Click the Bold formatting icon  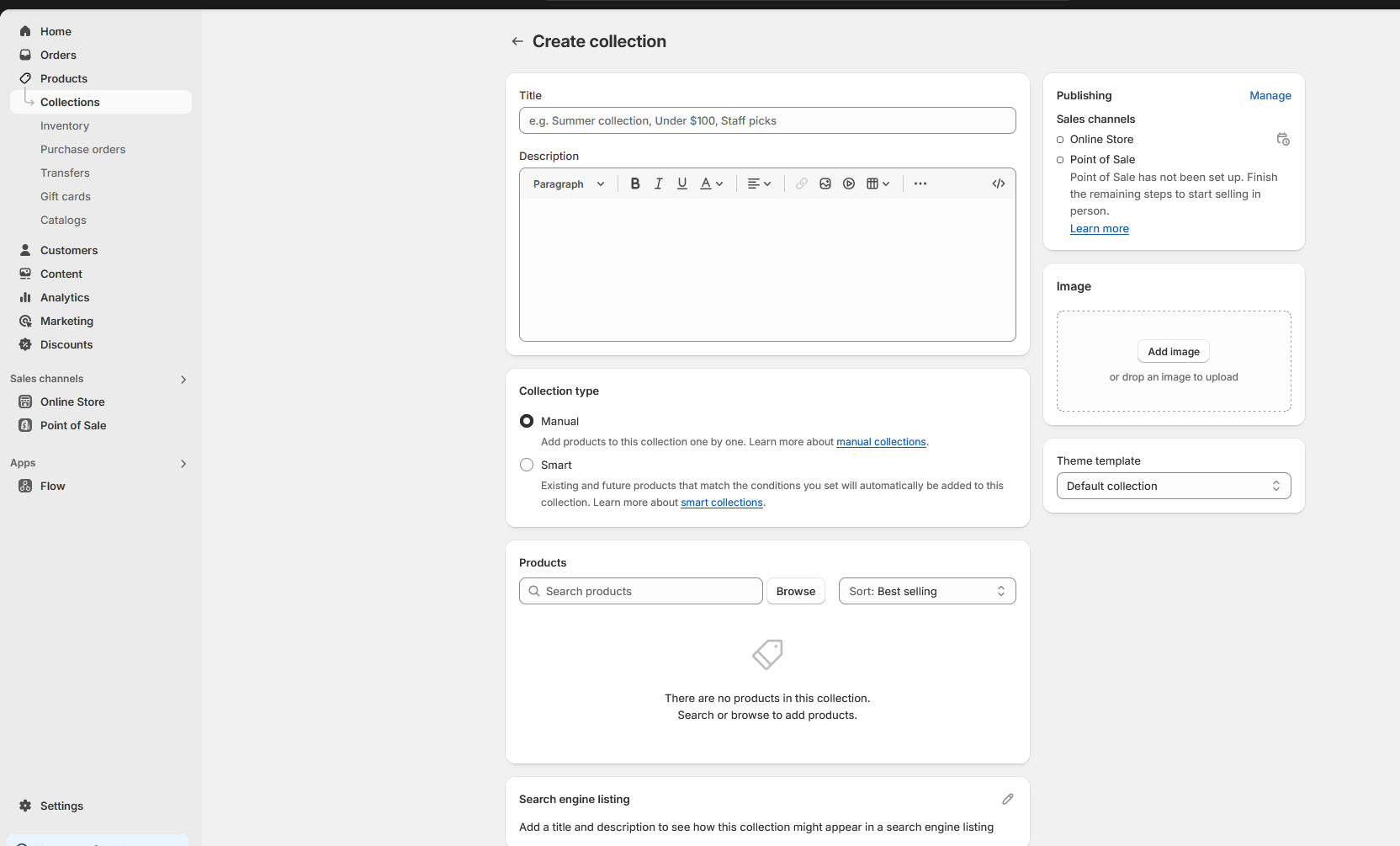coord(635,184)
